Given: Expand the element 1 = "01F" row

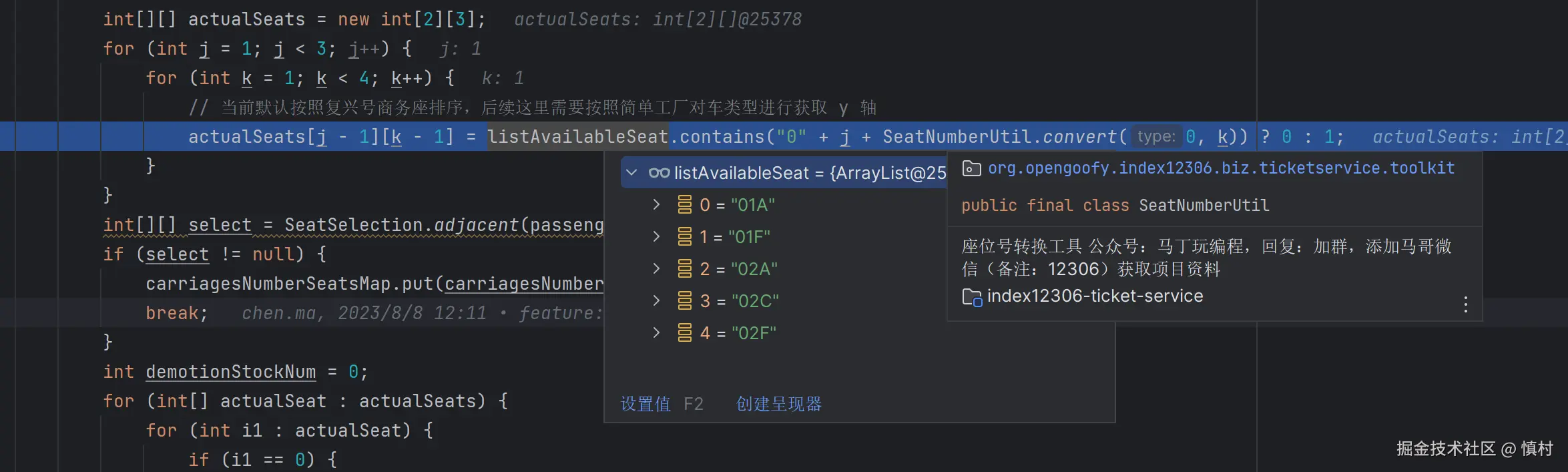Looking at the screenshot, I should (656, 237).
